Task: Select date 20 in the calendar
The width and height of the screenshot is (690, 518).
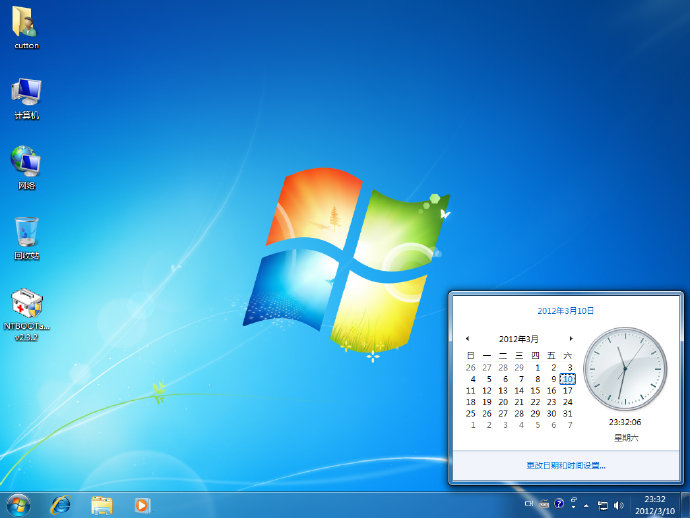Action: [503, 402]
